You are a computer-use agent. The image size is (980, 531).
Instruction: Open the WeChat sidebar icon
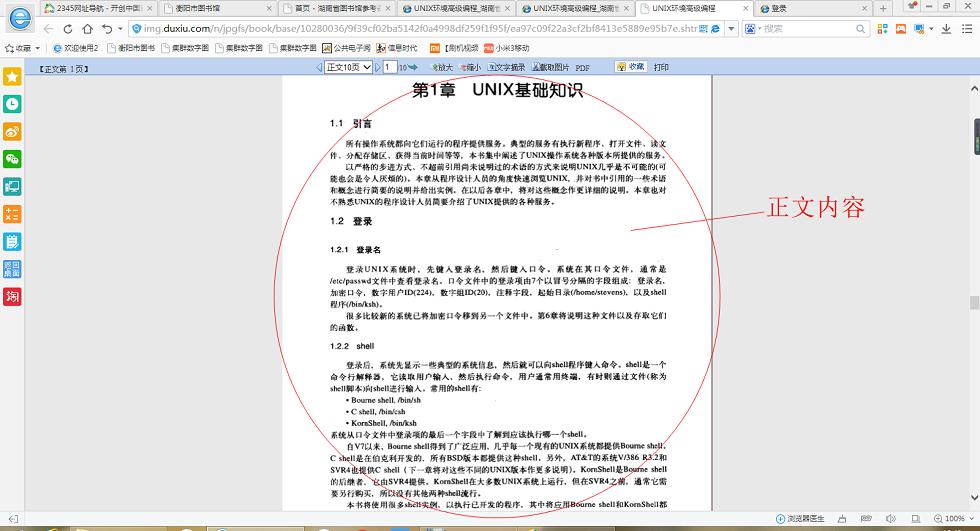click(x=12, y=159)
